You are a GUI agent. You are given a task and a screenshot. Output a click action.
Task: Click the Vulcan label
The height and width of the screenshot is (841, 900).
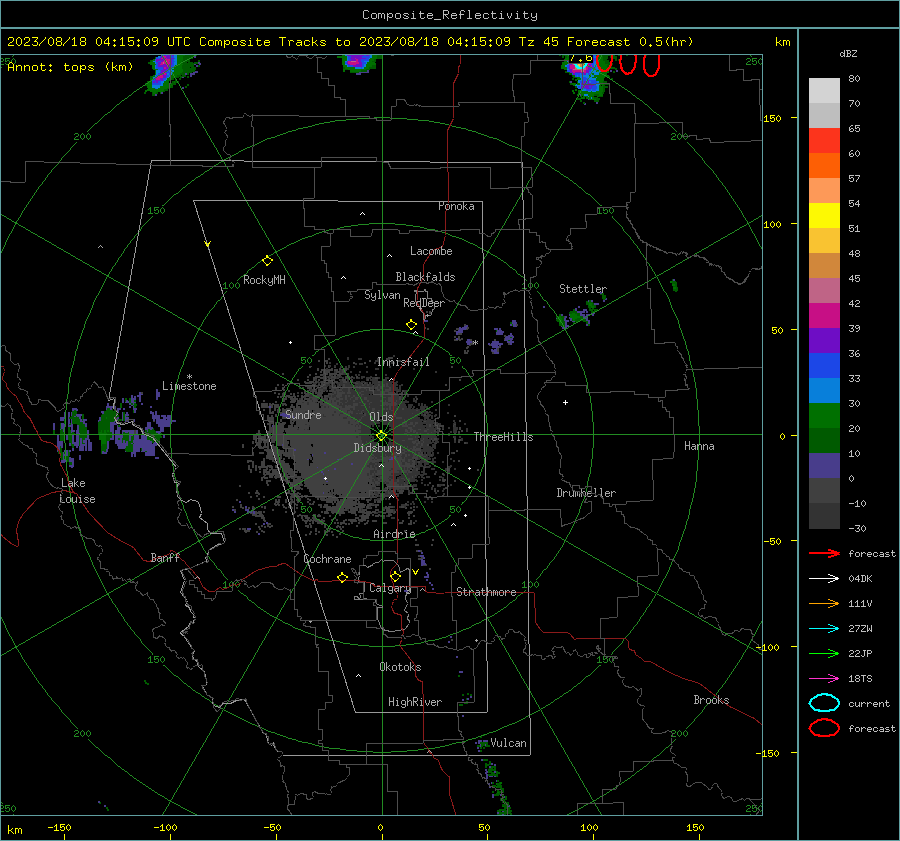(x=508, y=743)
